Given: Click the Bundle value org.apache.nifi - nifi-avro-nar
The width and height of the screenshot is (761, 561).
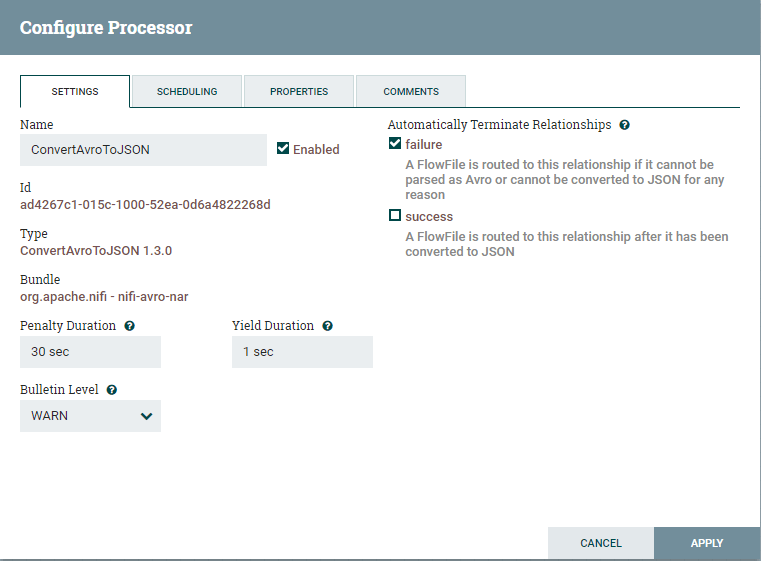Looking at the screenshot, I should (x=104, y=297).
